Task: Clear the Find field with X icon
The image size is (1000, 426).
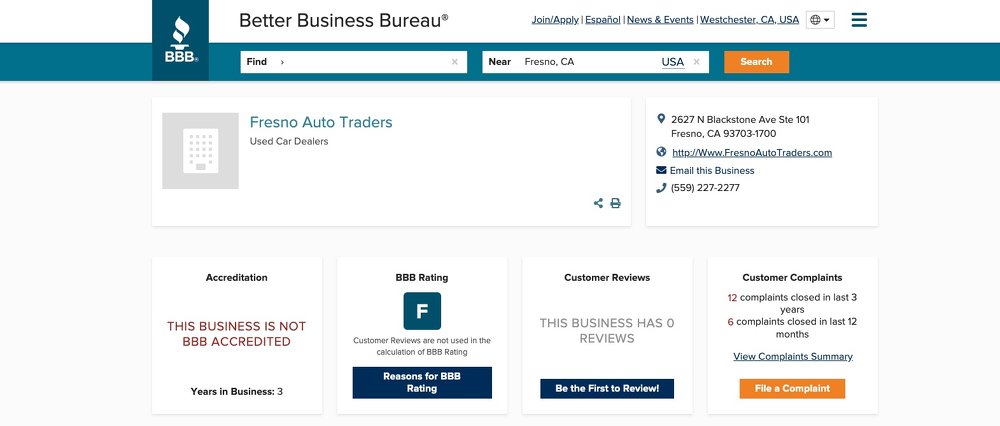Action: [x=455, y=62]
